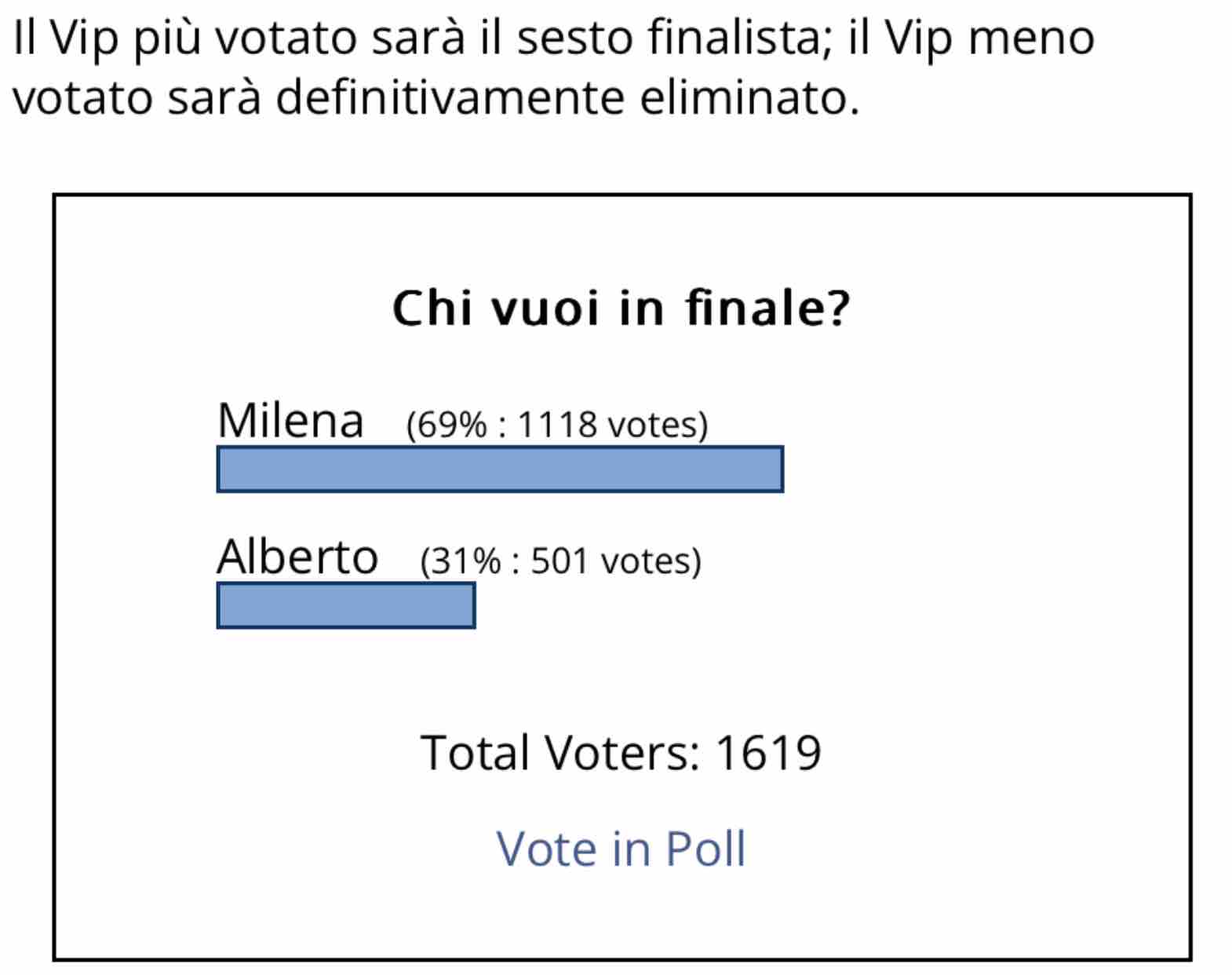The width and height of the screenshot is (1232, 975).
Task: Open the Vote in Poll link
Action: pos(621,849)
